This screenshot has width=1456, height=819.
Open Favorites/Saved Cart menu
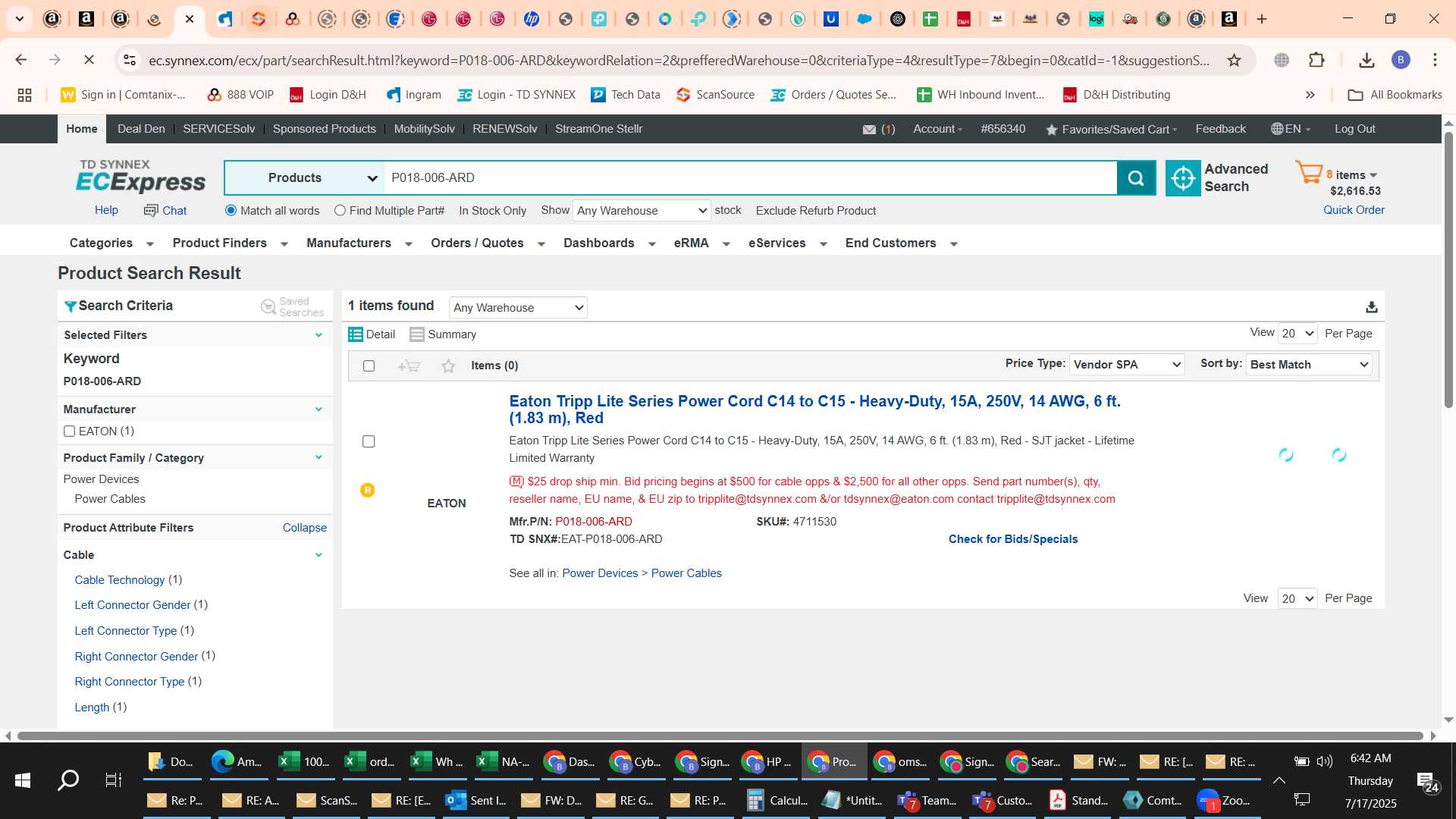click(1111, 130)
